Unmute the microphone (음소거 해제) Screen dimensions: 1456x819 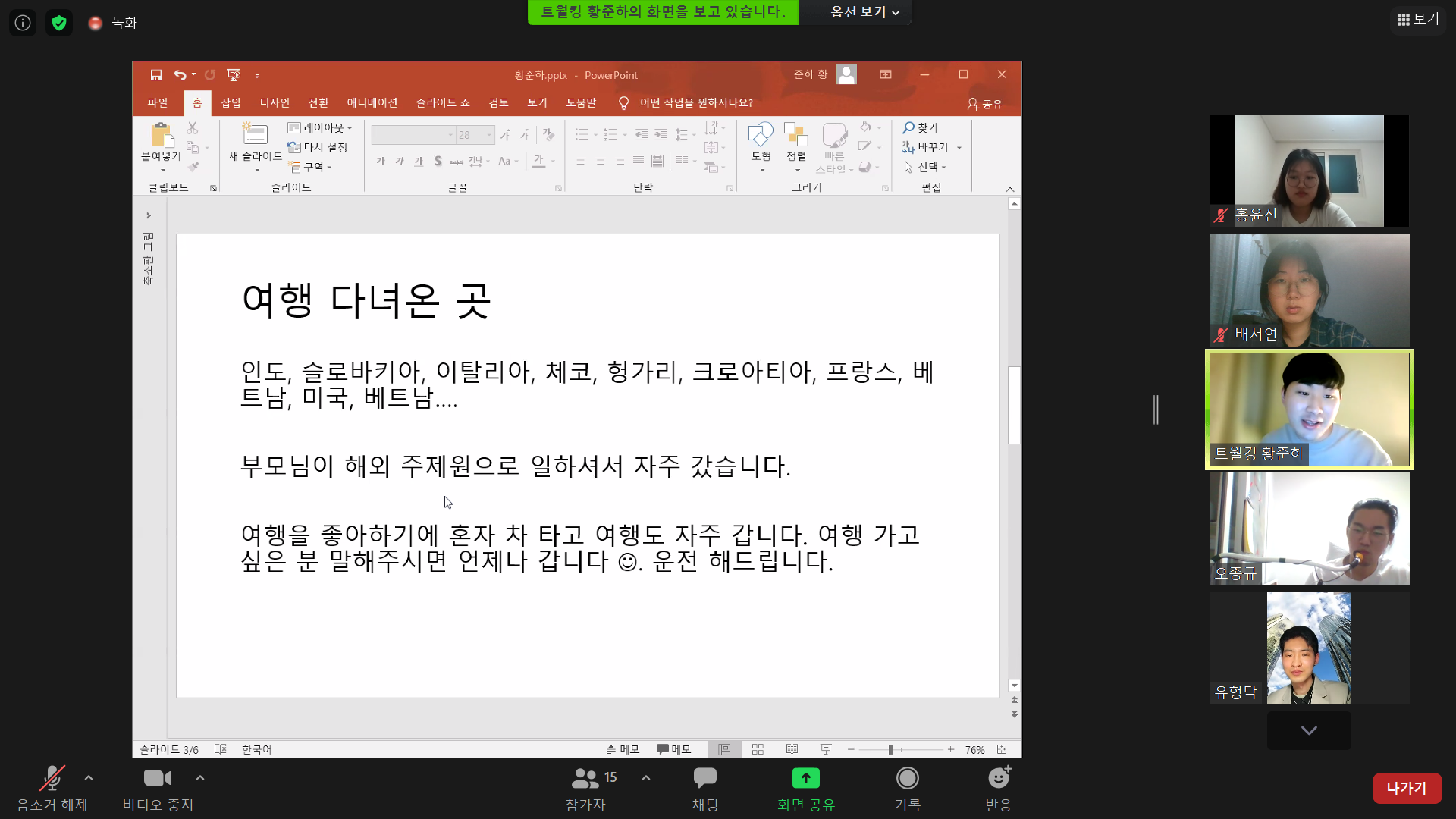[52, 779]
